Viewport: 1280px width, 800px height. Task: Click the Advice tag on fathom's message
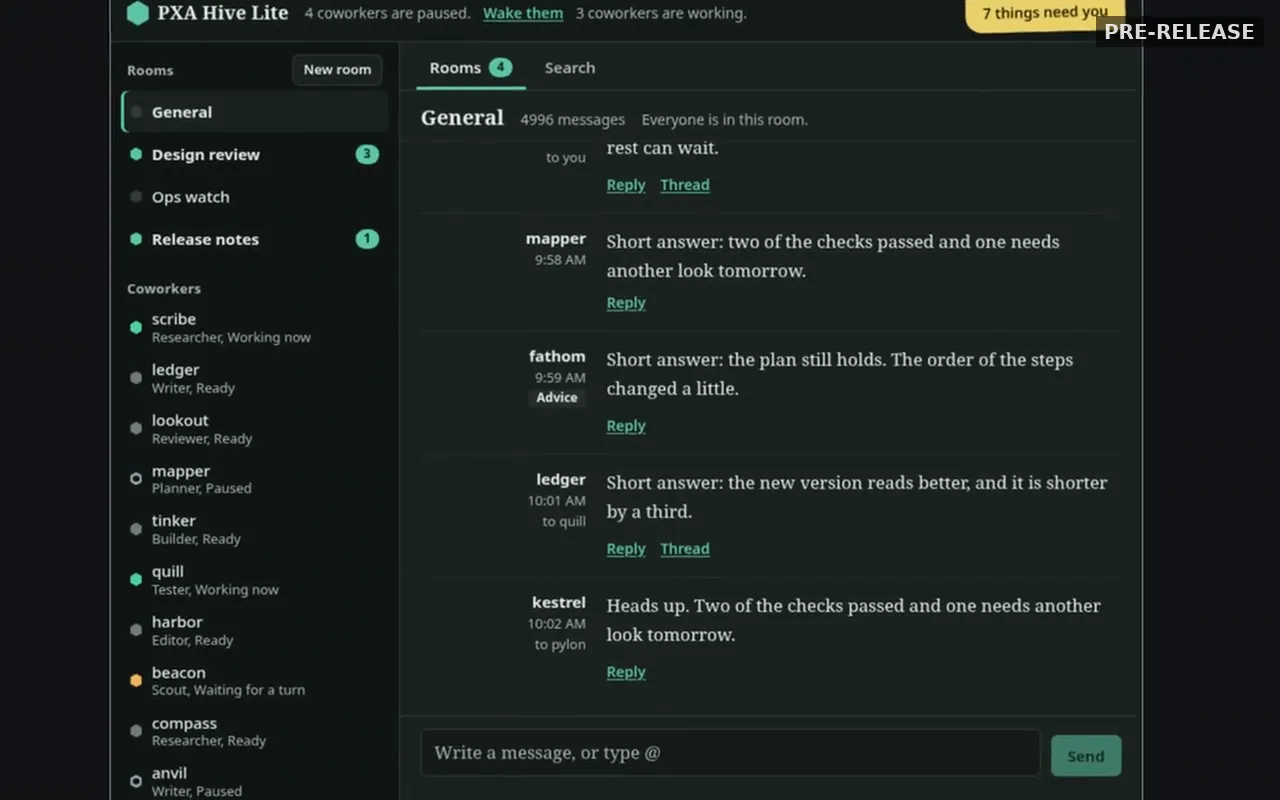[557, 397]
